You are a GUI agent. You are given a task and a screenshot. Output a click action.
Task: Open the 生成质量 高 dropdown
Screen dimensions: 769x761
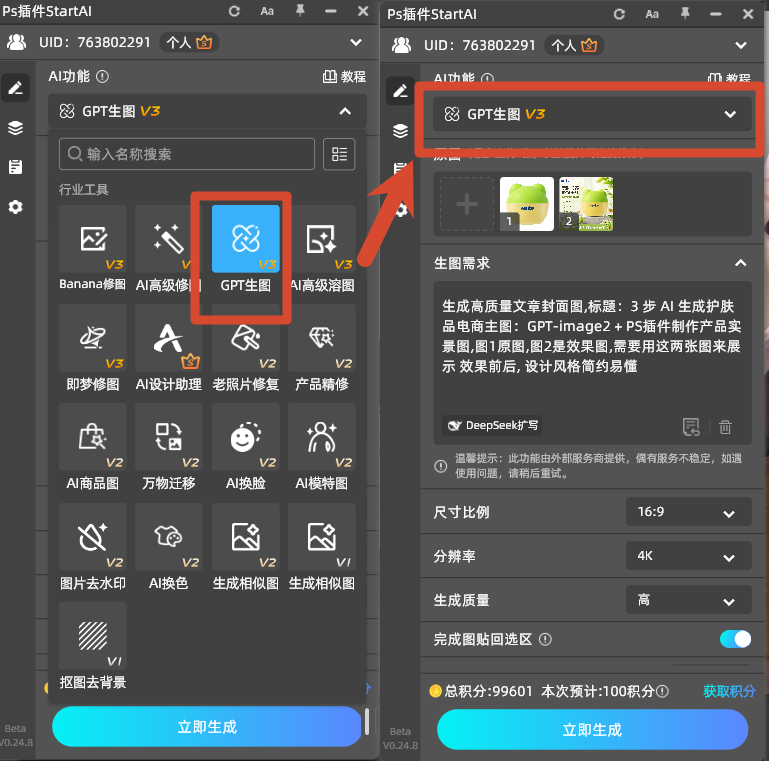coord(689,600)
